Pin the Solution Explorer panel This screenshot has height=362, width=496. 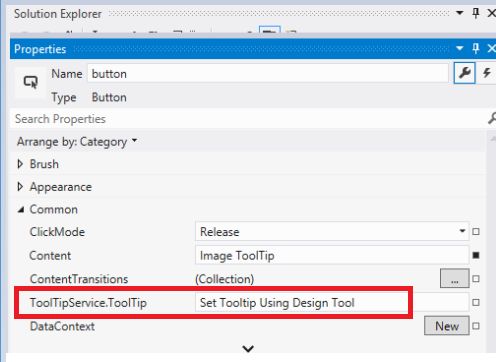click(x=476, y=13)
